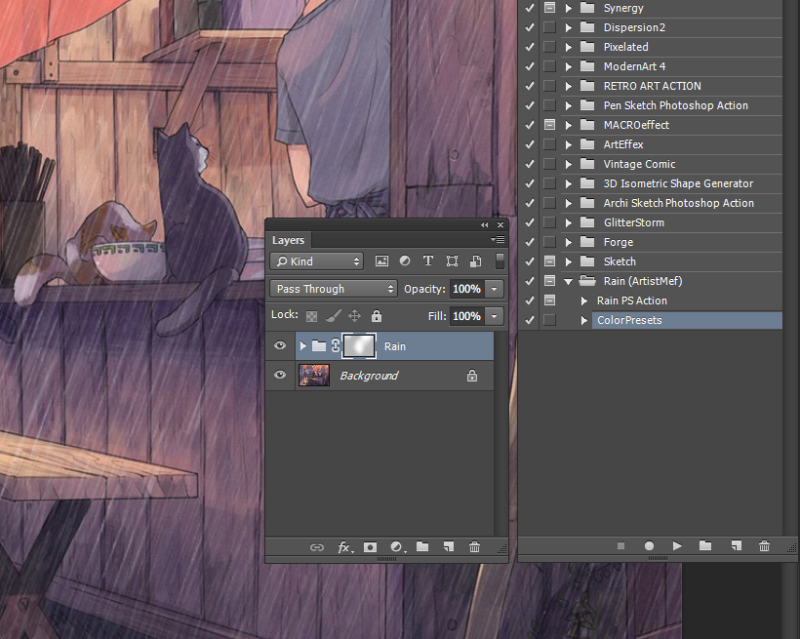Expand the Rain PS Action
Image resolution: width=800 pixels, height=639 pixels.
pos(584,301)
